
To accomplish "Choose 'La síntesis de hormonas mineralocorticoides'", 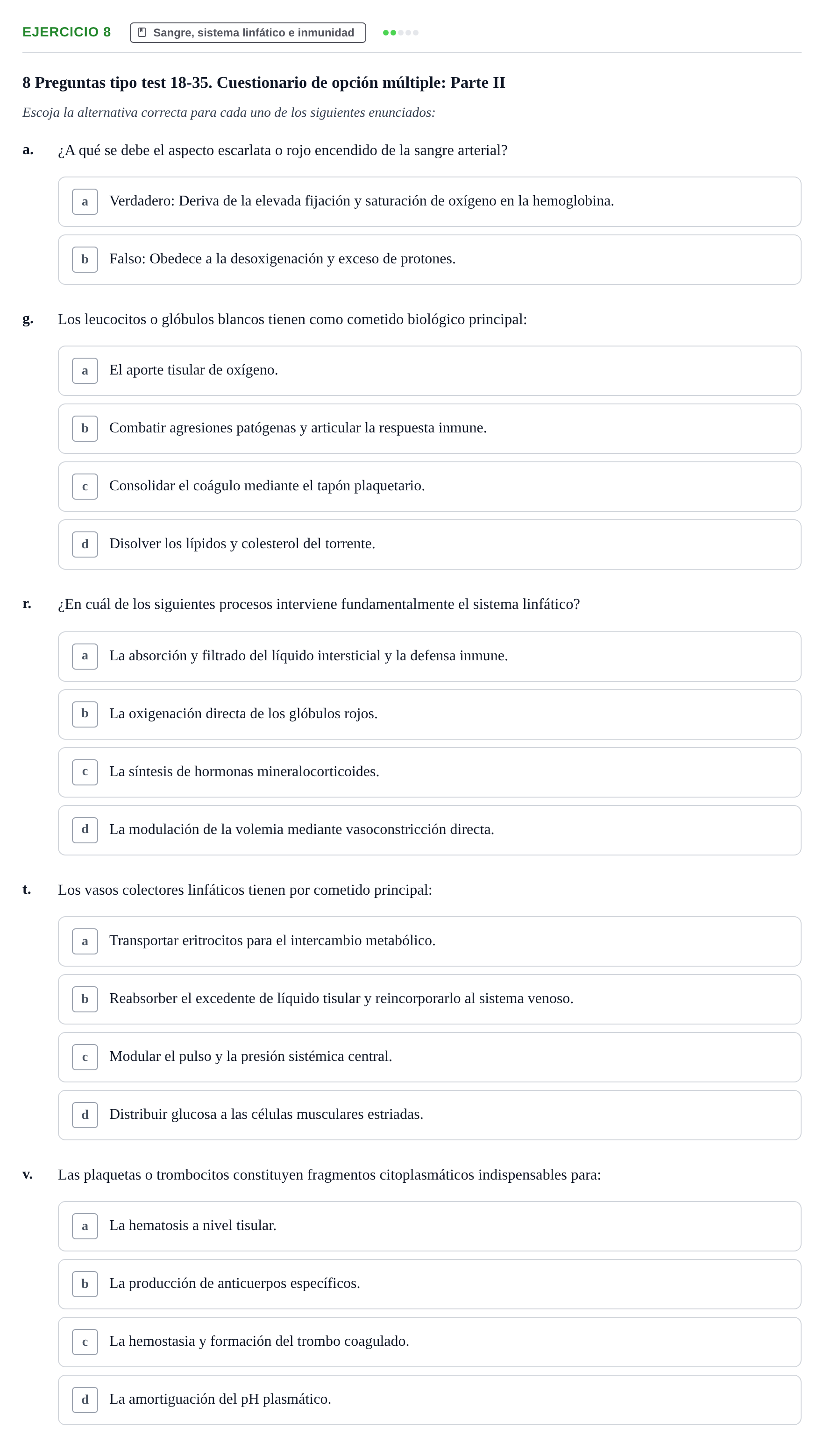I will coord(430,773).
